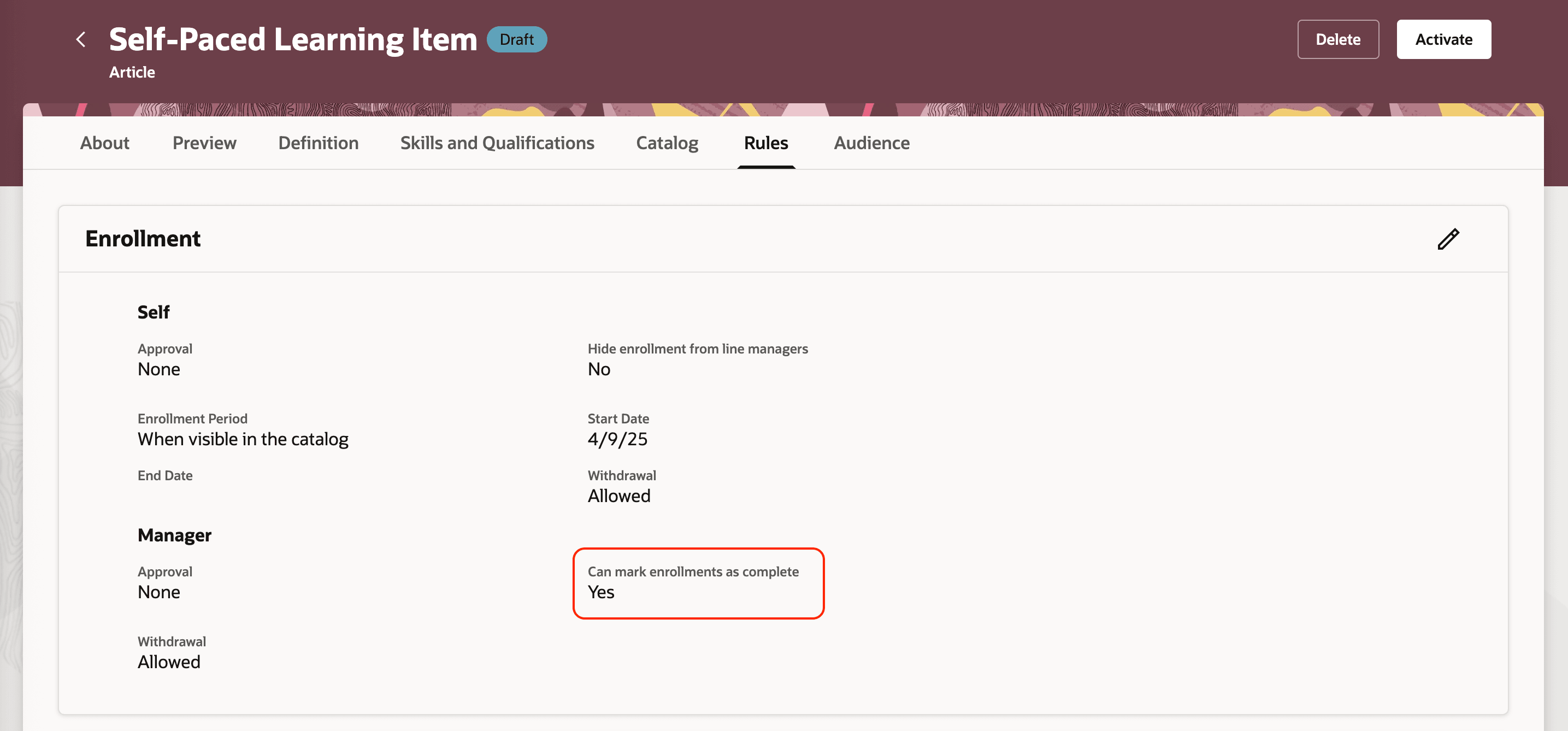Open the Audience tab

(871, 143)
